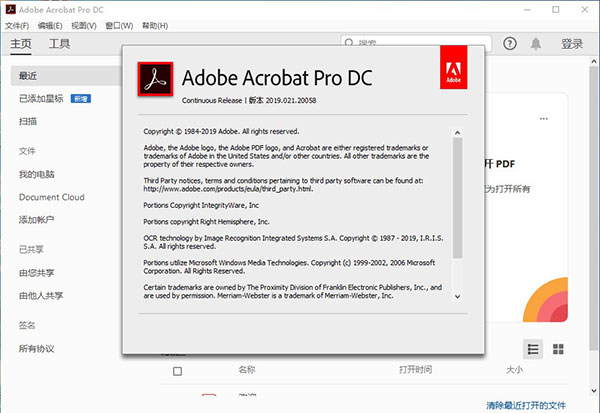This screenshot has height=413, width=600.
Task: Open the help question mark icon
Action: pos(509,44)
